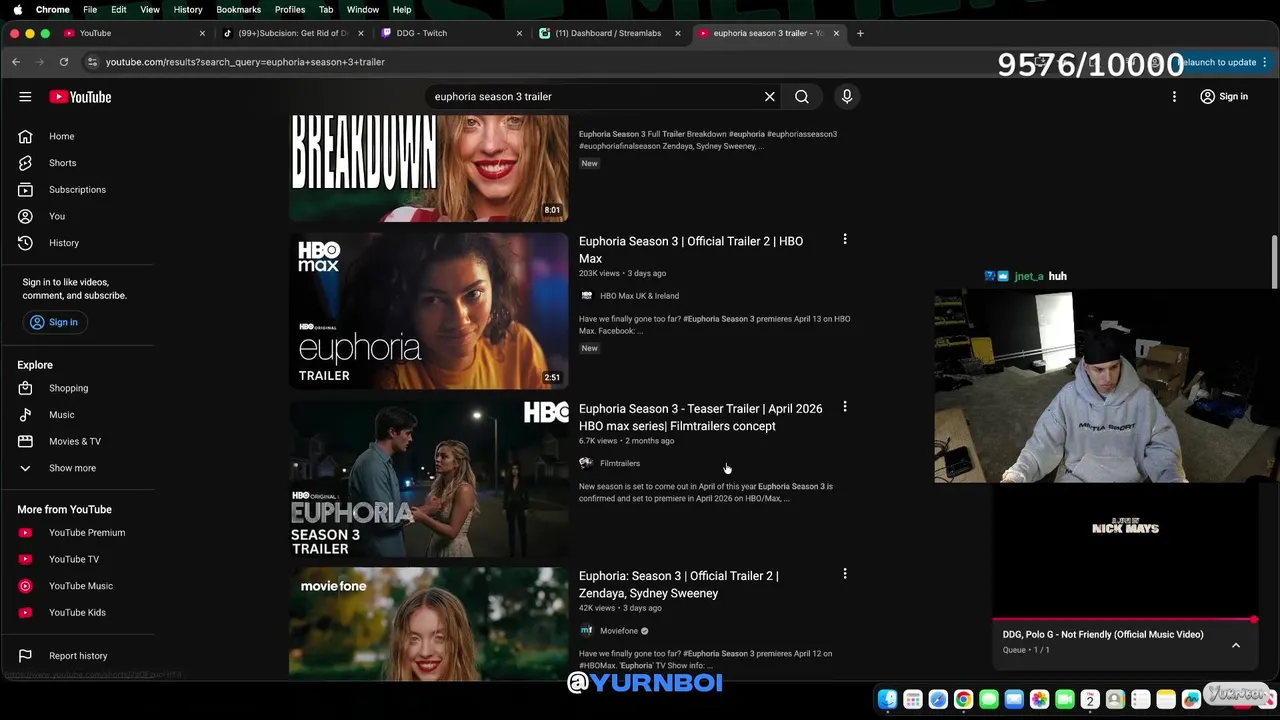Visit the HBO Max UK & Ireland channel
Screen dimensions: 1280x720
[639, 296]
